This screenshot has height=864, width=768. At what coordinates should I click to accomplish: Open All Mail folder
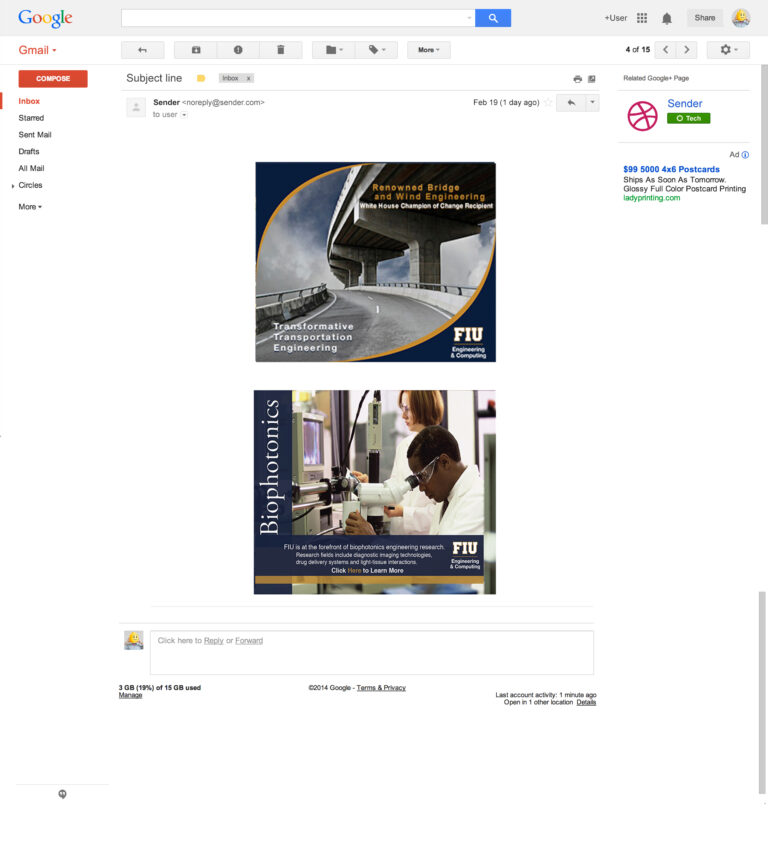pyautogui.click(x=31, y=169)
